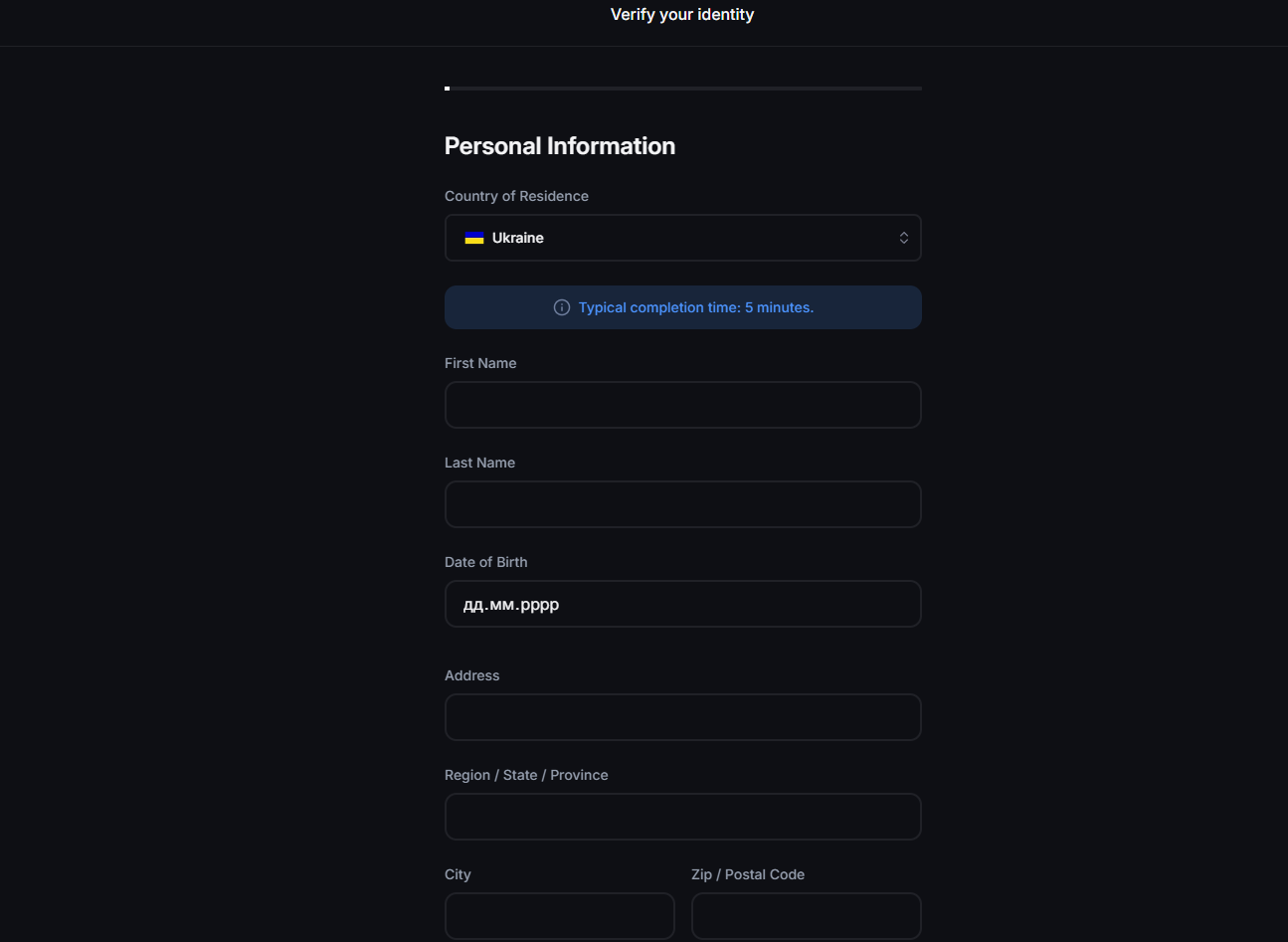Click the "Personal Information" heading

[559, 146]
